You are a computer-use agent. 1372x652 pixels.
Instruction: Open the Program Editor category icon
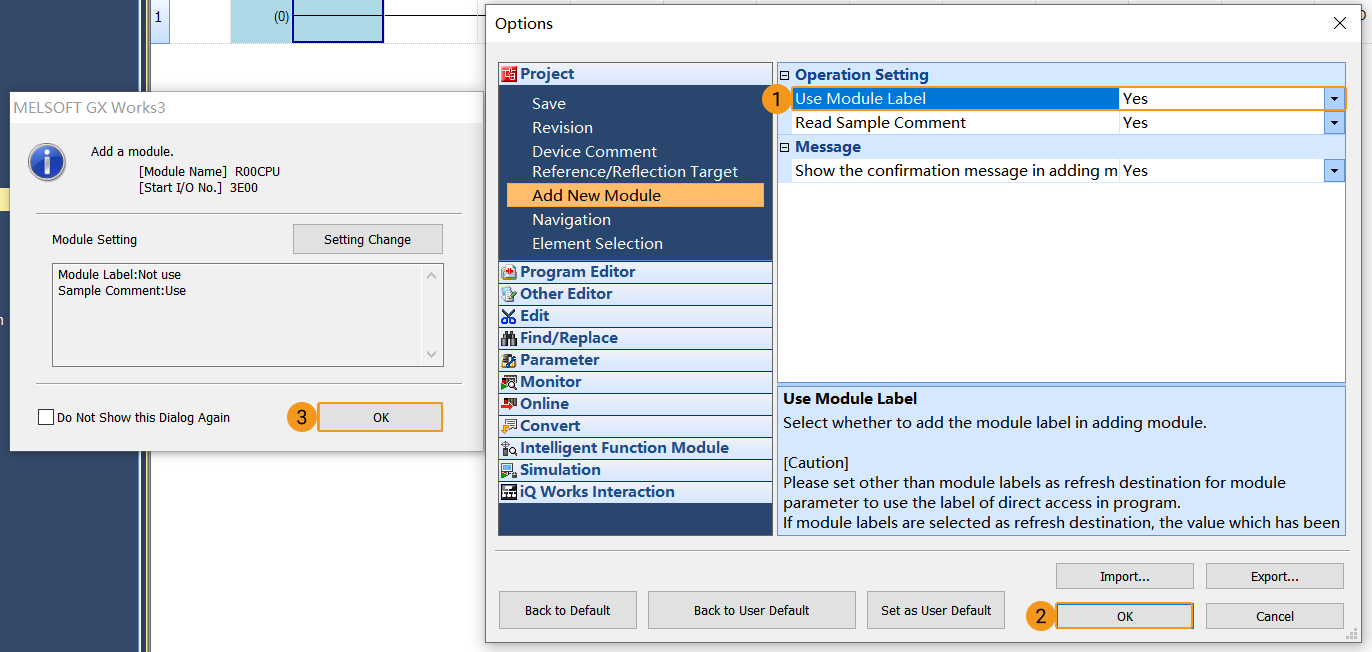(x=509, y=272)
